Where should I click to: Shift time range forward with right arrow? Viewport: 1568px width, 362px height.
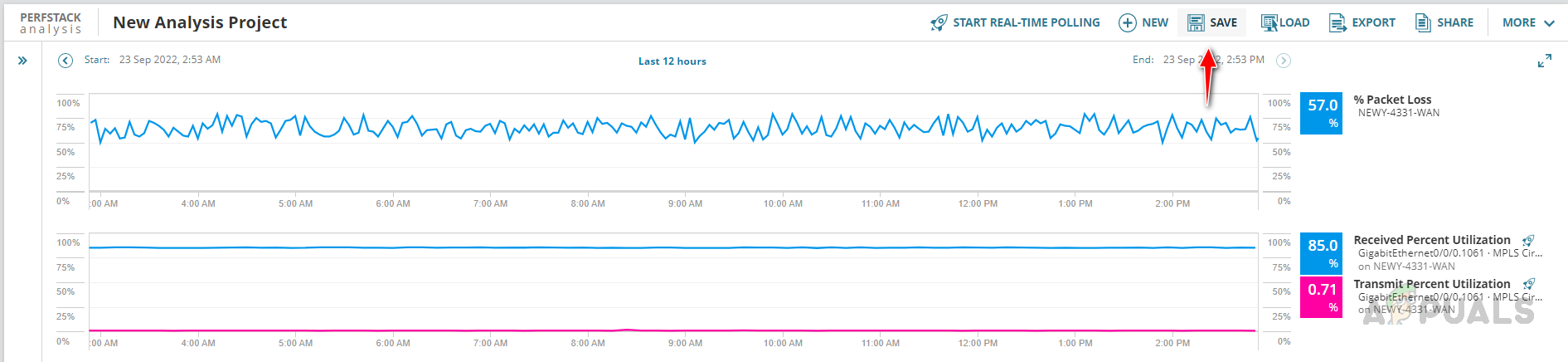pyautogui.click(x=1283, y=60)
